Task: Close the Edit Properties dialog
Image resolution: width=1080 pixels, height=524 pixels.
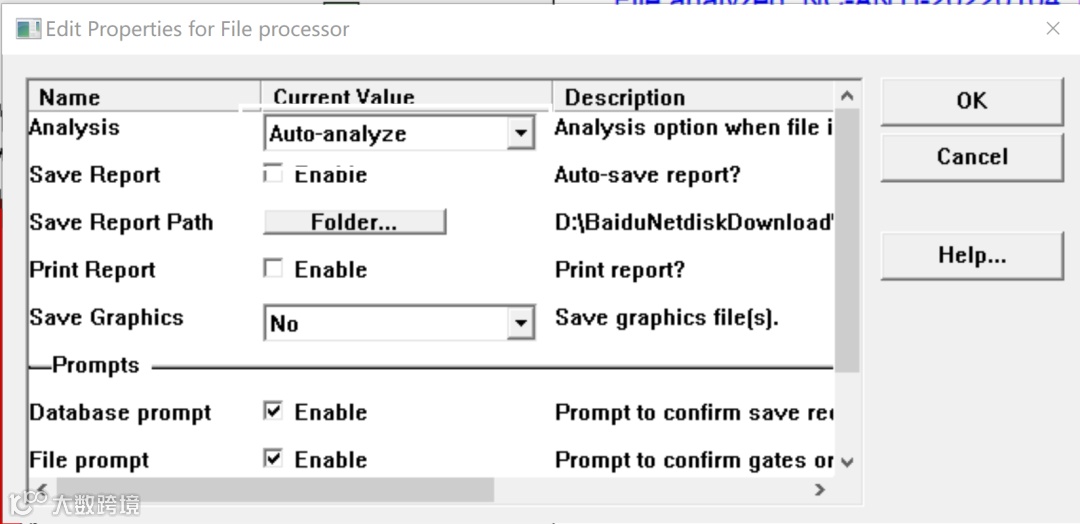Action: click(1052, 29)
